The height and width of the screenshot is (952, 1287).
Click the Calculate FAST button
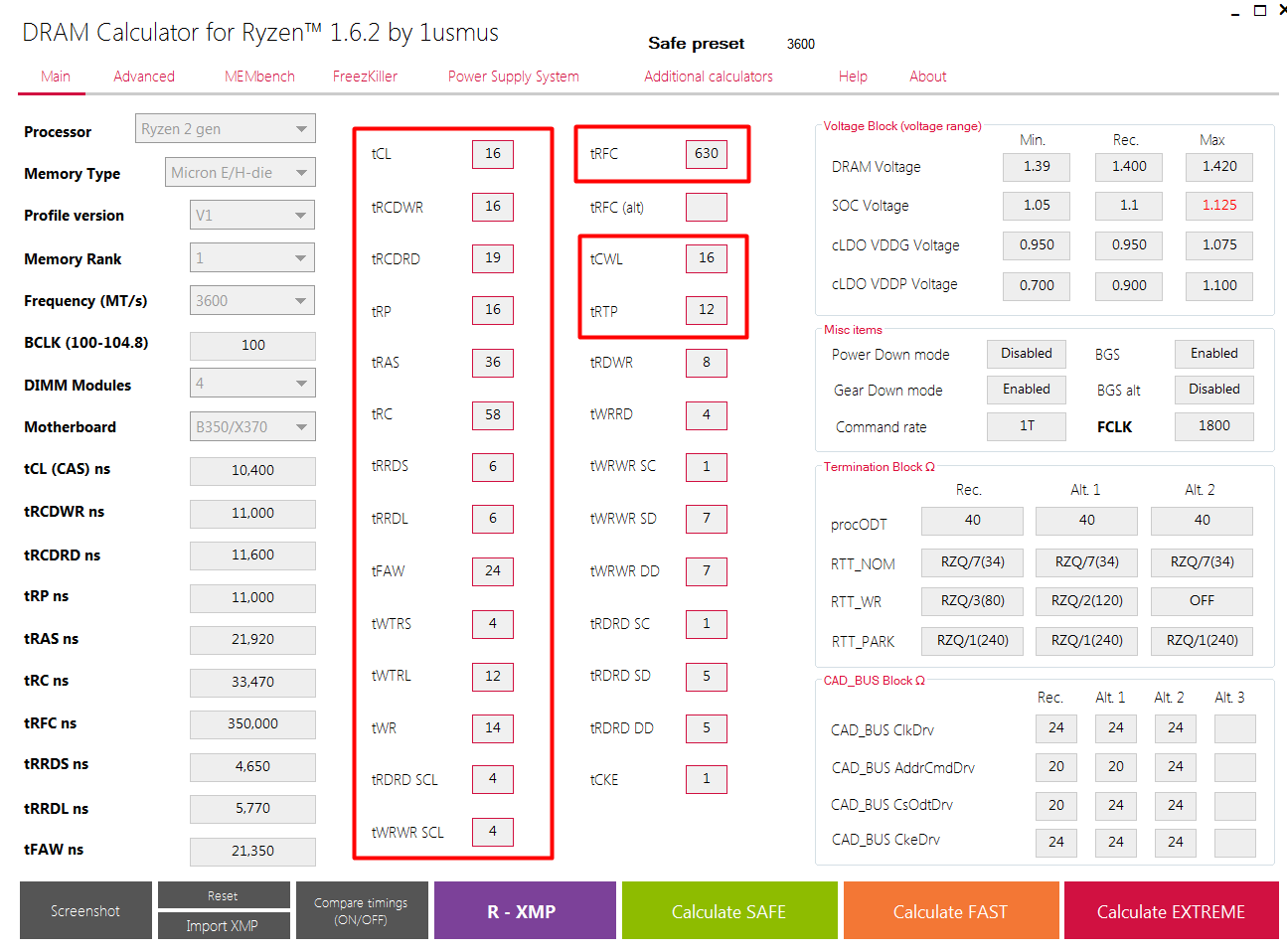[951, 910]
